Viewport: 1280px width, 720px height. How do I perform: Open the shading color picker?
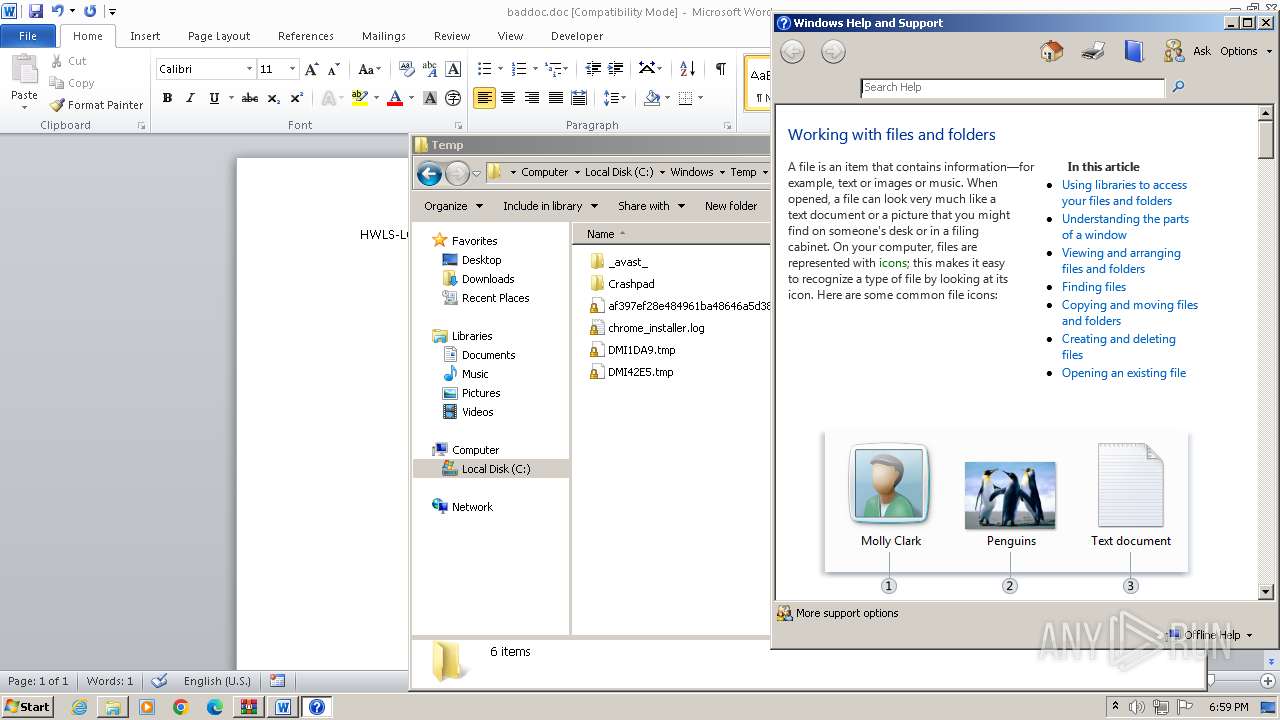[x=668, y=98]
